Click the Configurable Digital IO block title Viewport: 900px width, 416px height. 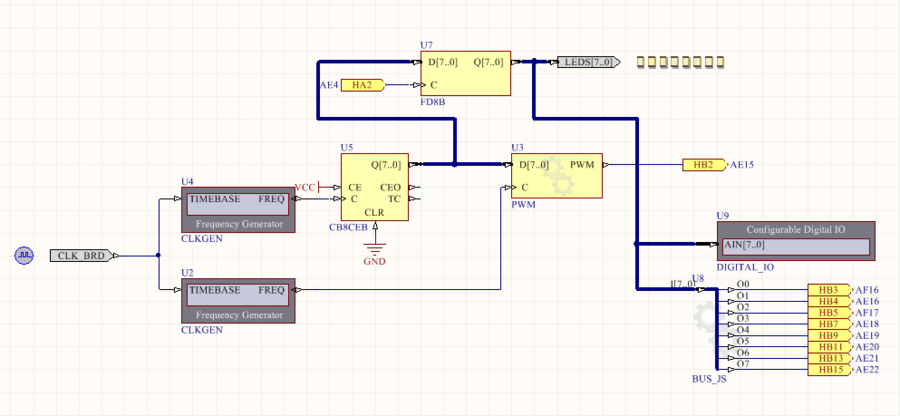tap(795, 229)
